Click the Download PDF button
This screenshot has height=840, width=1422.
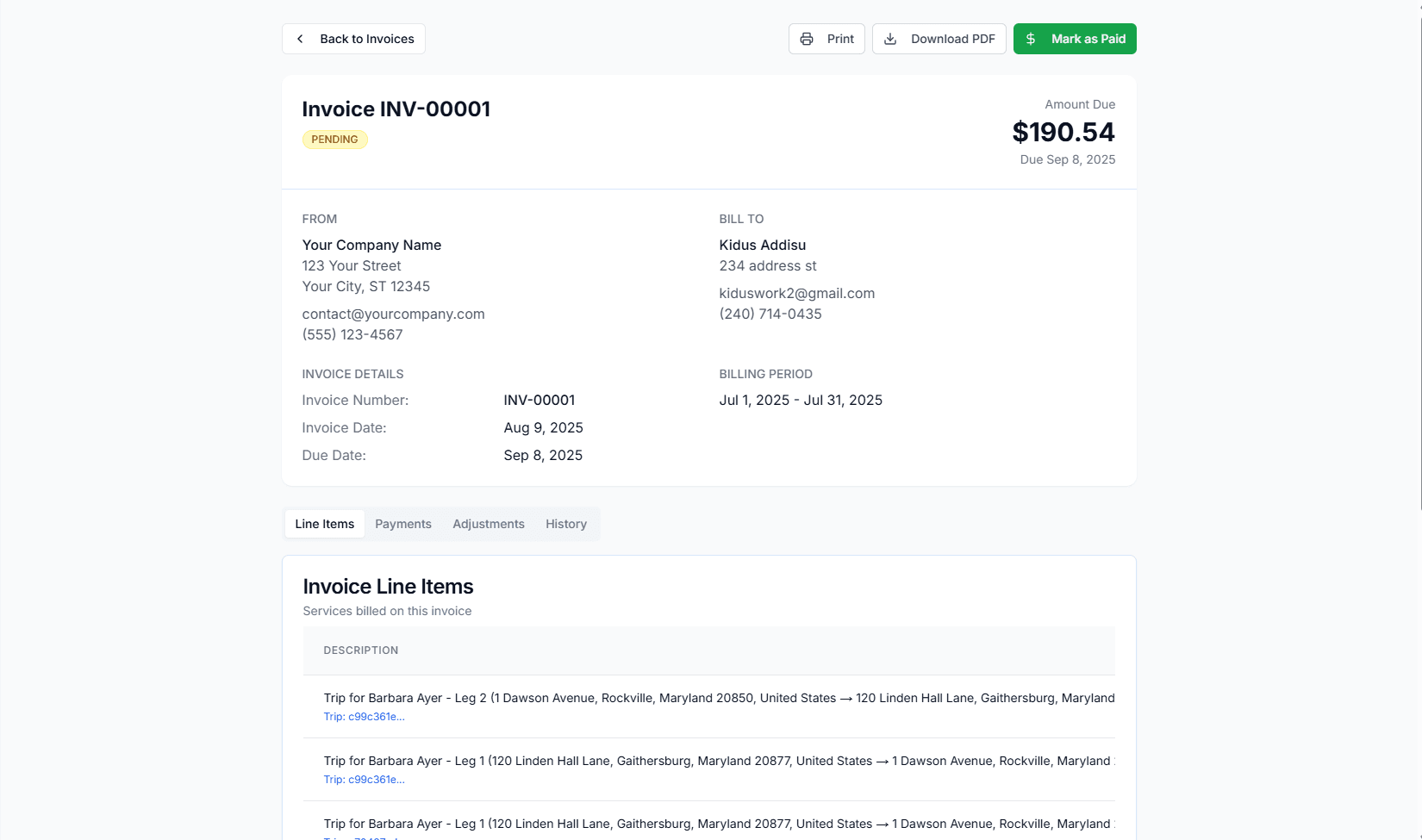point(939,39)
